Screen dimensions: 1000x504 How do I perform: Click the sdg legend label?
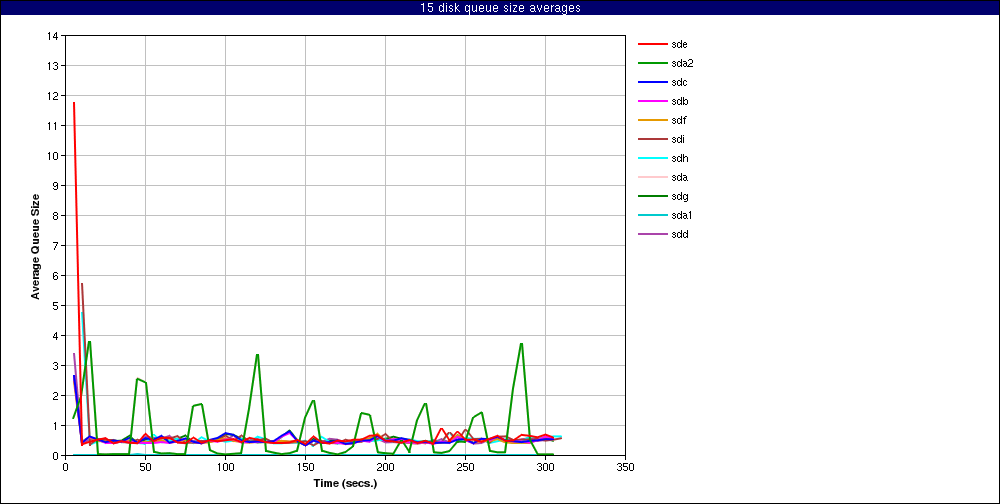coord(679,196)
